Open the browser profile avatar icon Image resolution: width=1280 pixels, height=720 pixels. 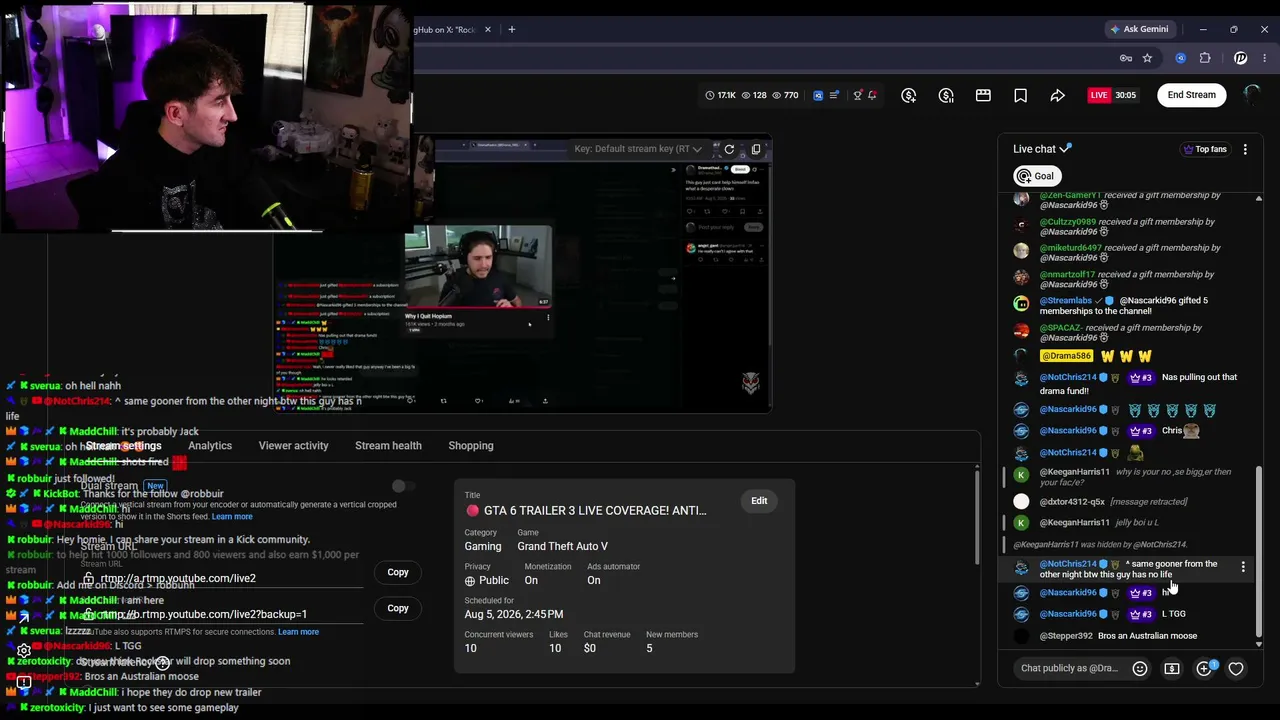tap(1241, 58)
